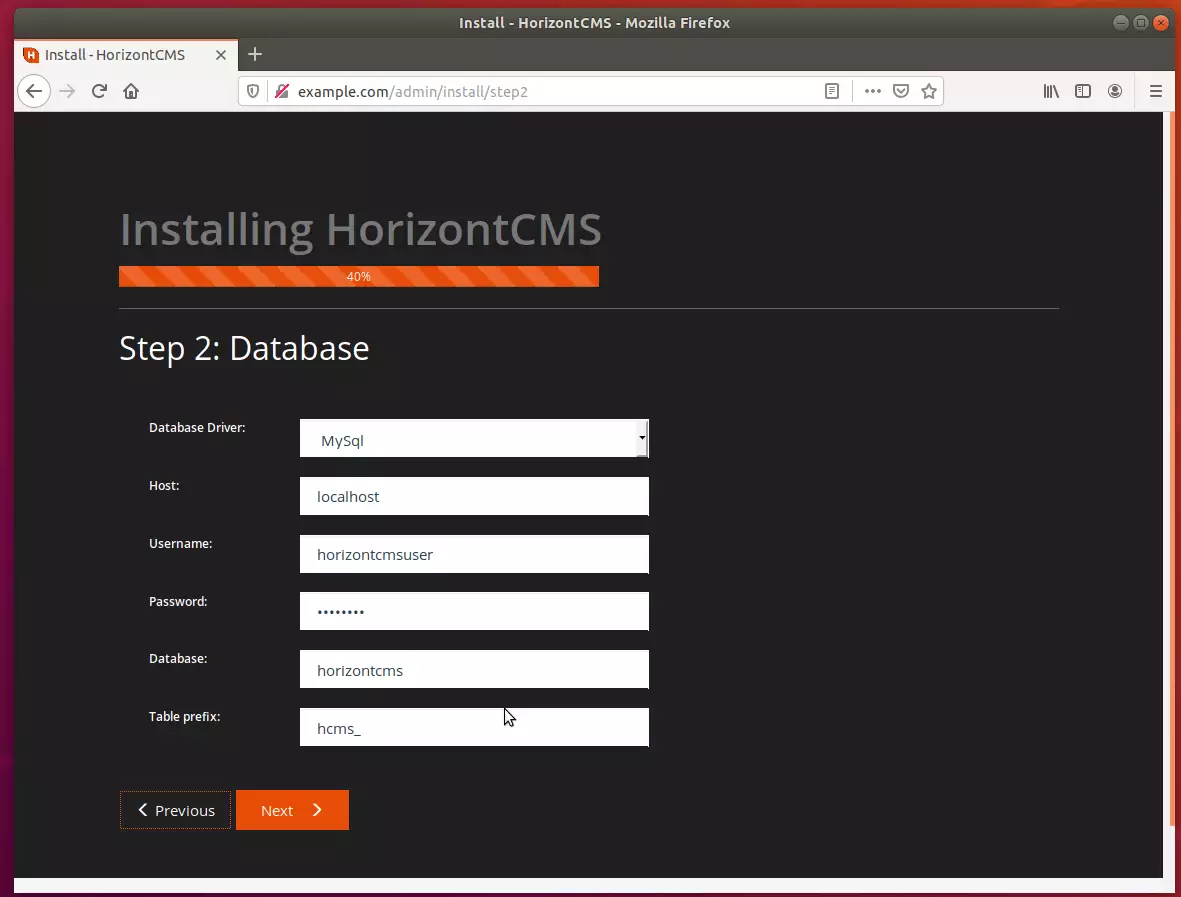Open the Firefox home page icon

[131, 92]
